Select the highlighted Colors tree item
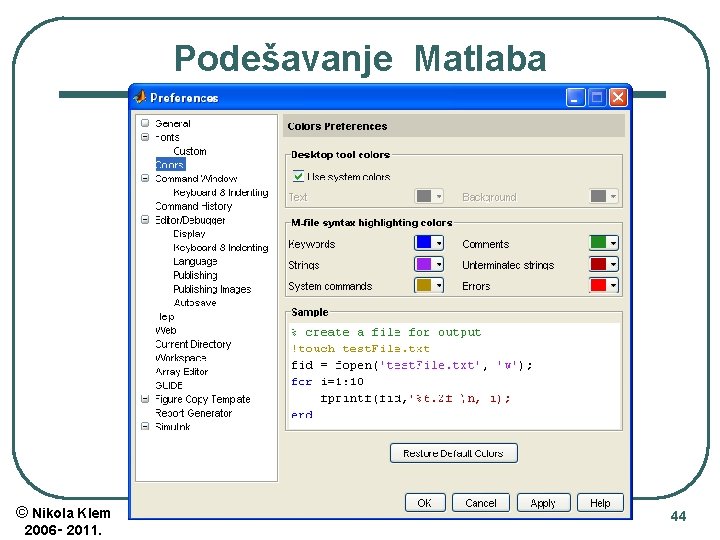720x540 pixels. click(x=170, y=164)
